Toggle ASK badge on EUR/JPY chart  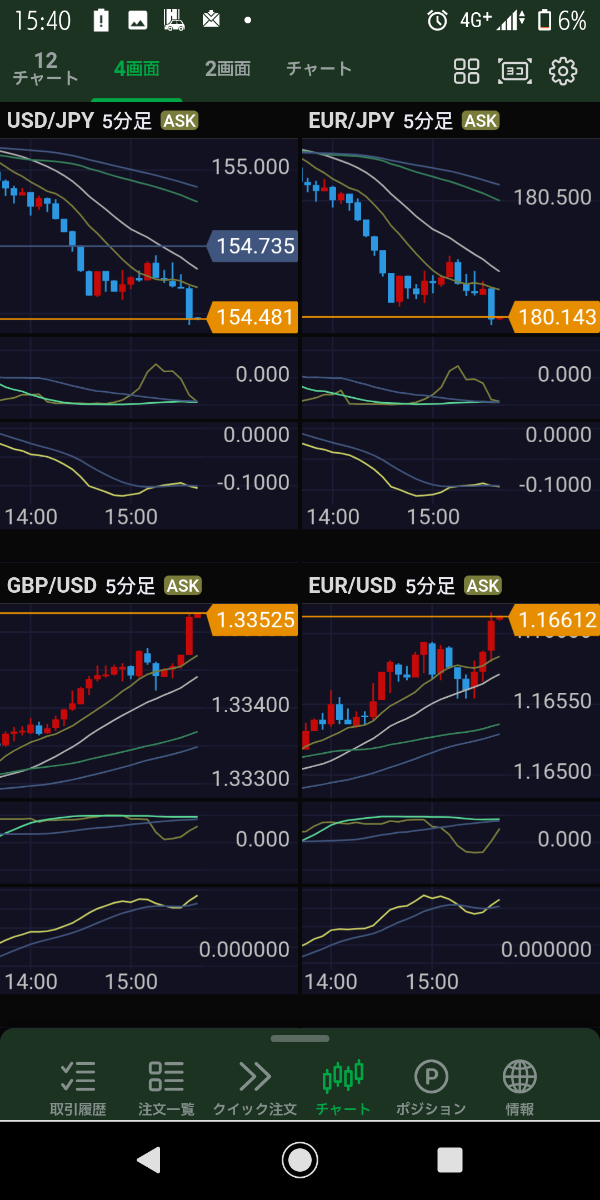[x=481, y=121]
